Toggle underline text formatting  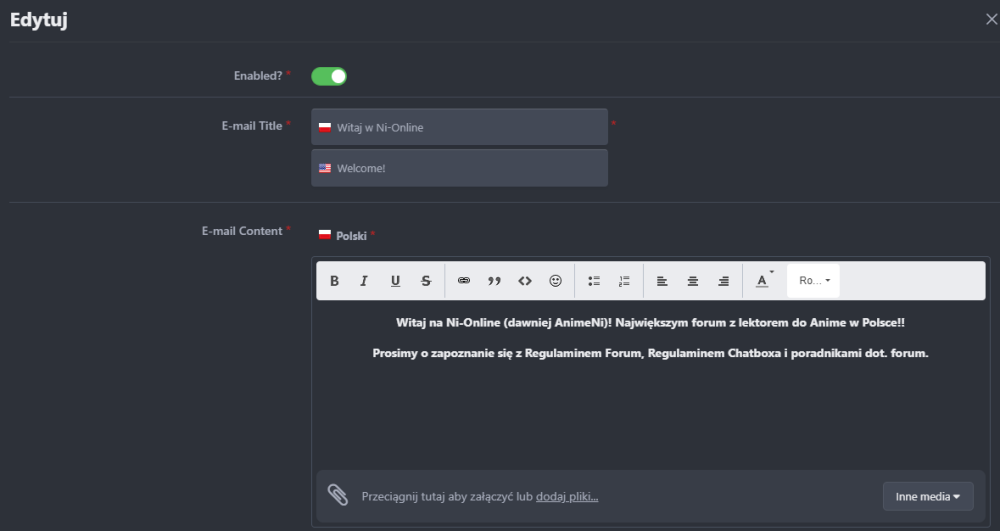point(395,281)
